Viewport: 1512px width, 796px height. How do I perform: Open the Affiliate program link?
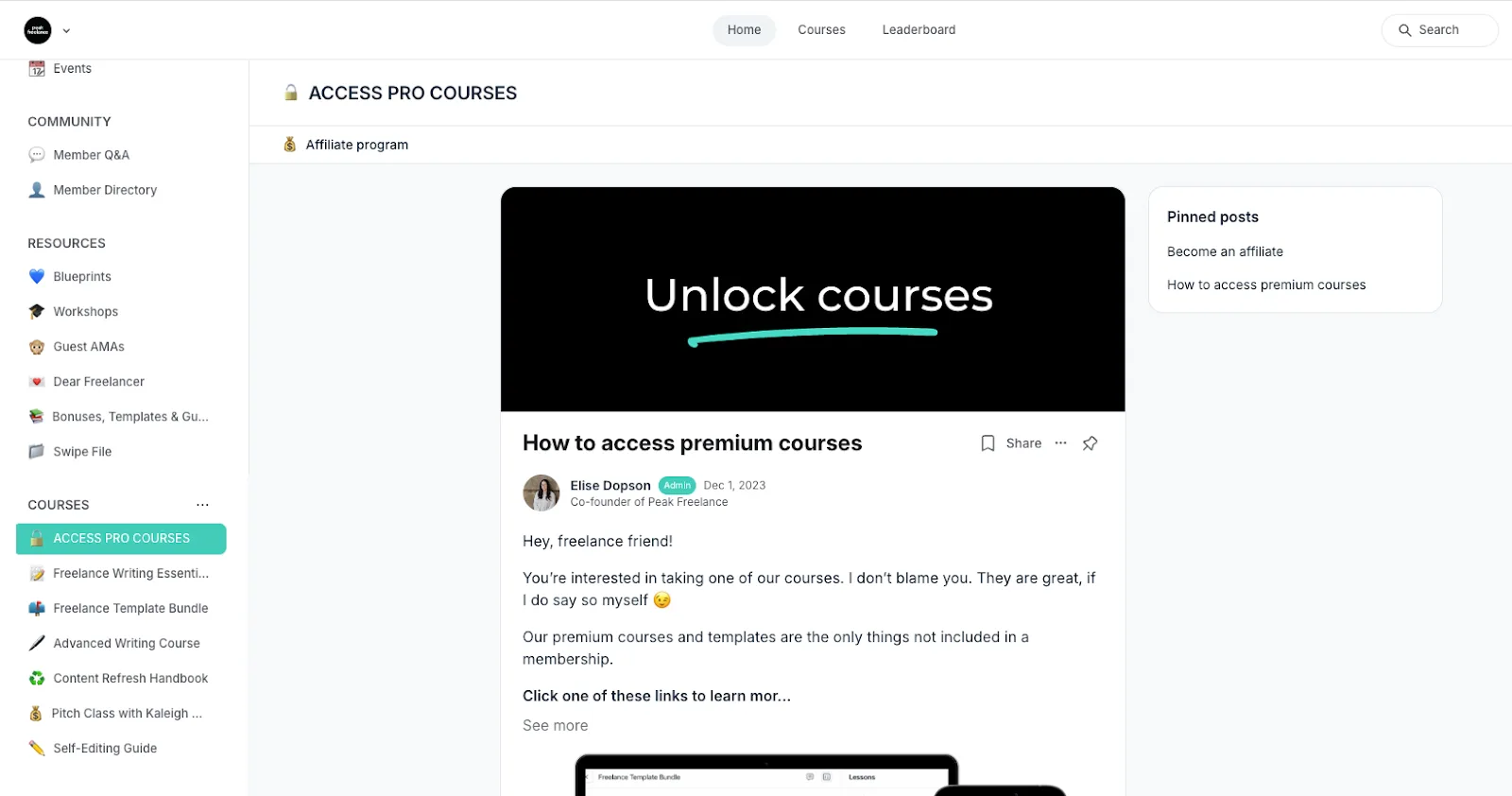point(356,145)
